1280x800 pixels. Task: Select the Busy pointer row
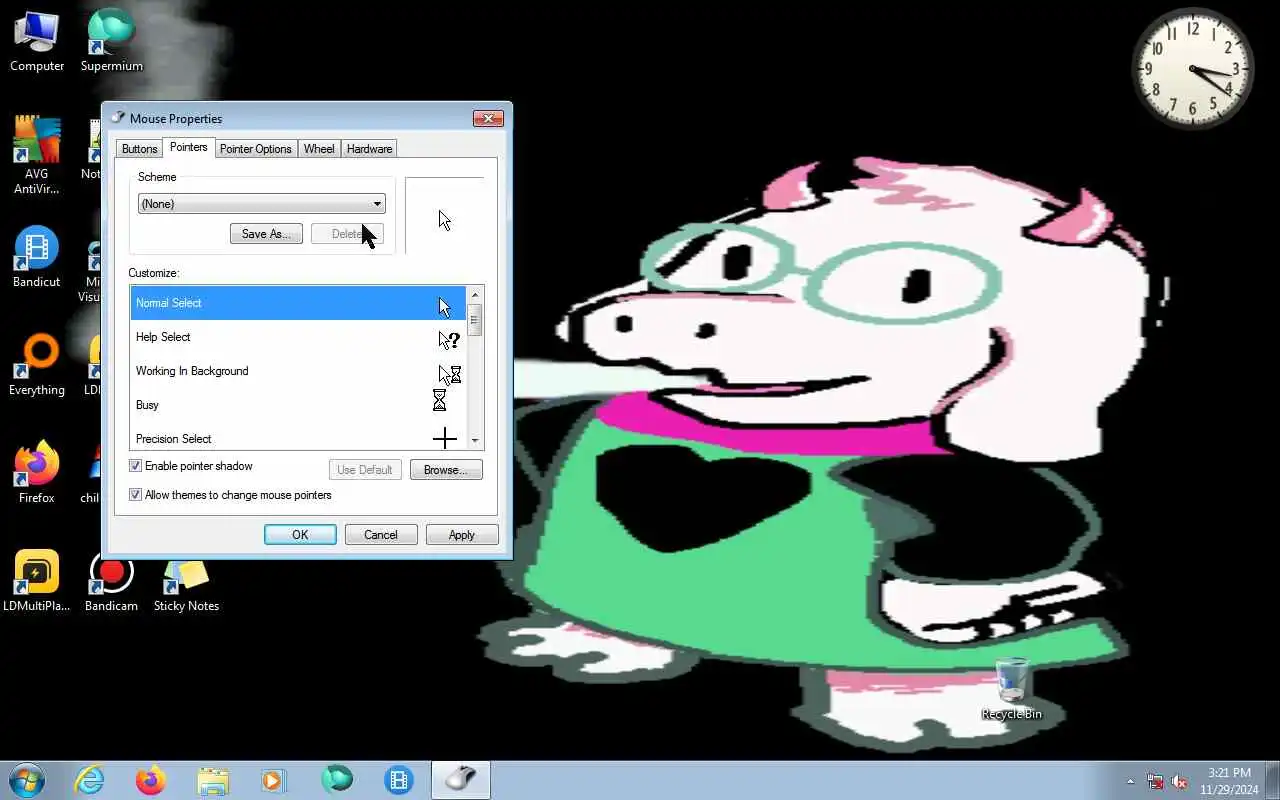pos(298,405)
